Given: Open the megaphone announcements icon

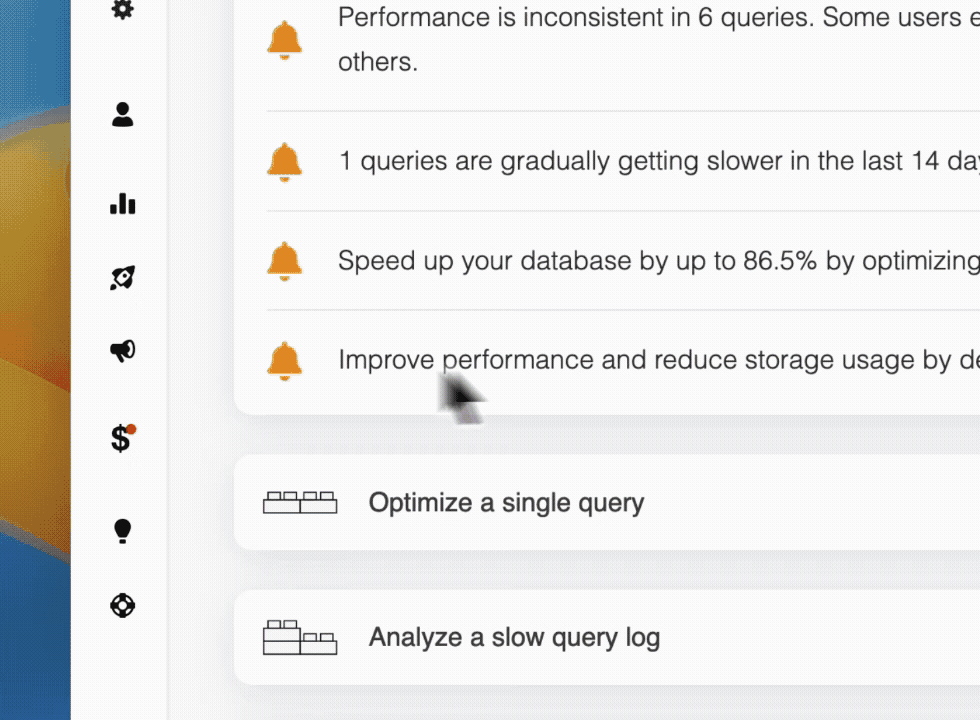Looking at the screenshot, I should [122, 351].
